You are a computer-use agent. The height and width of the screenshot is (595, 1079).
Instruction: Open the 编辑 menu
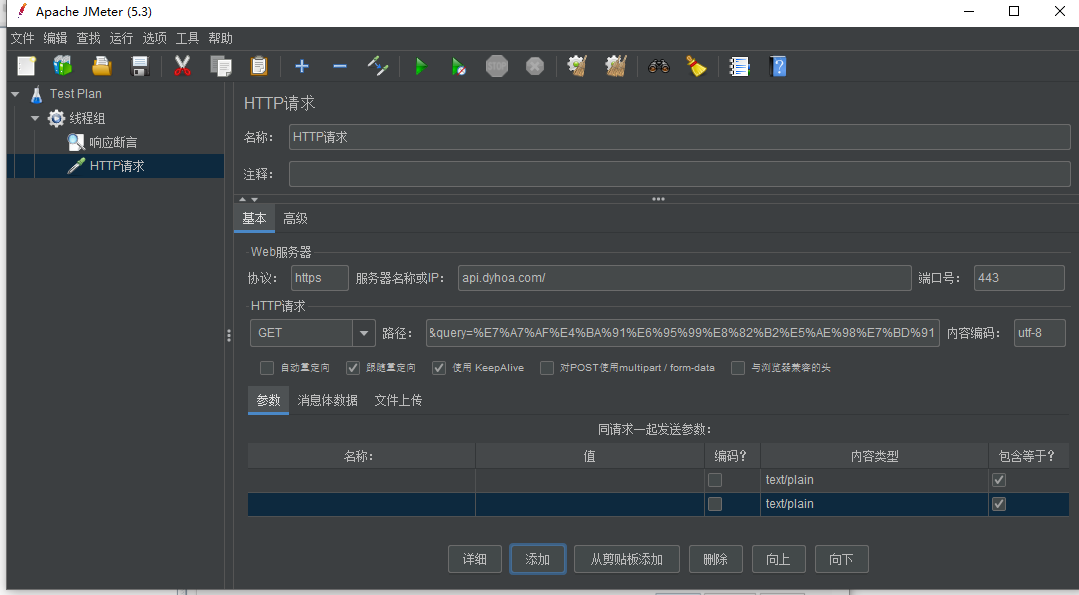tap(55, 39)
